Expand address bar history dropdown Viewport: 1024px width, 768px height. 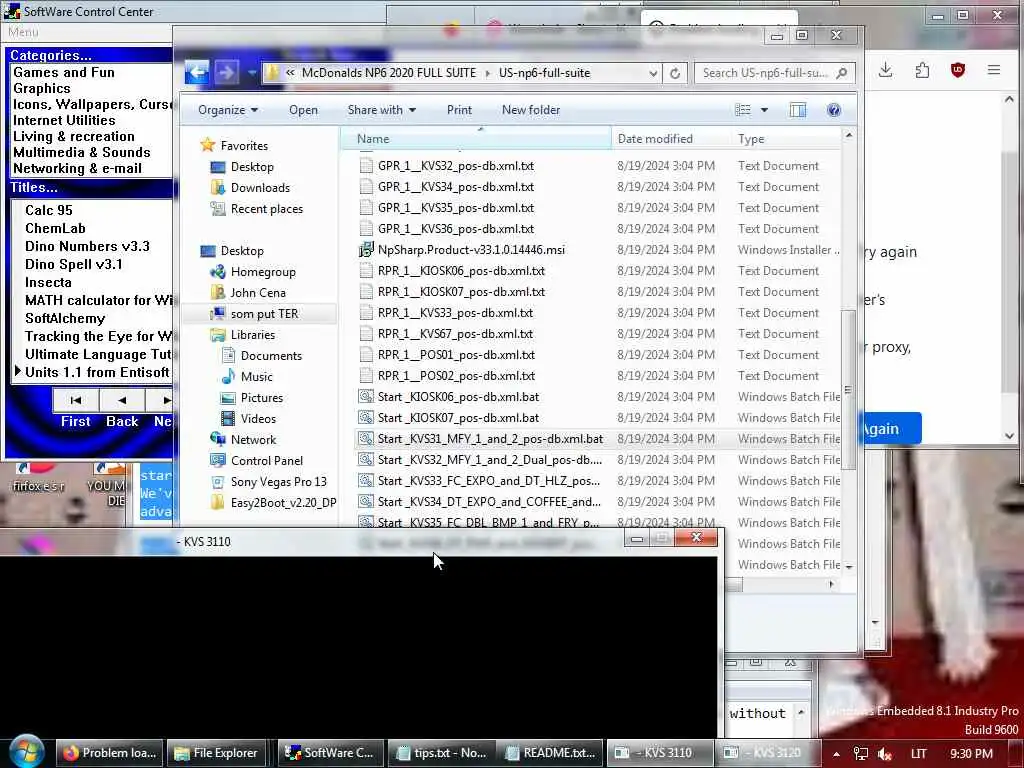[653, 73]
